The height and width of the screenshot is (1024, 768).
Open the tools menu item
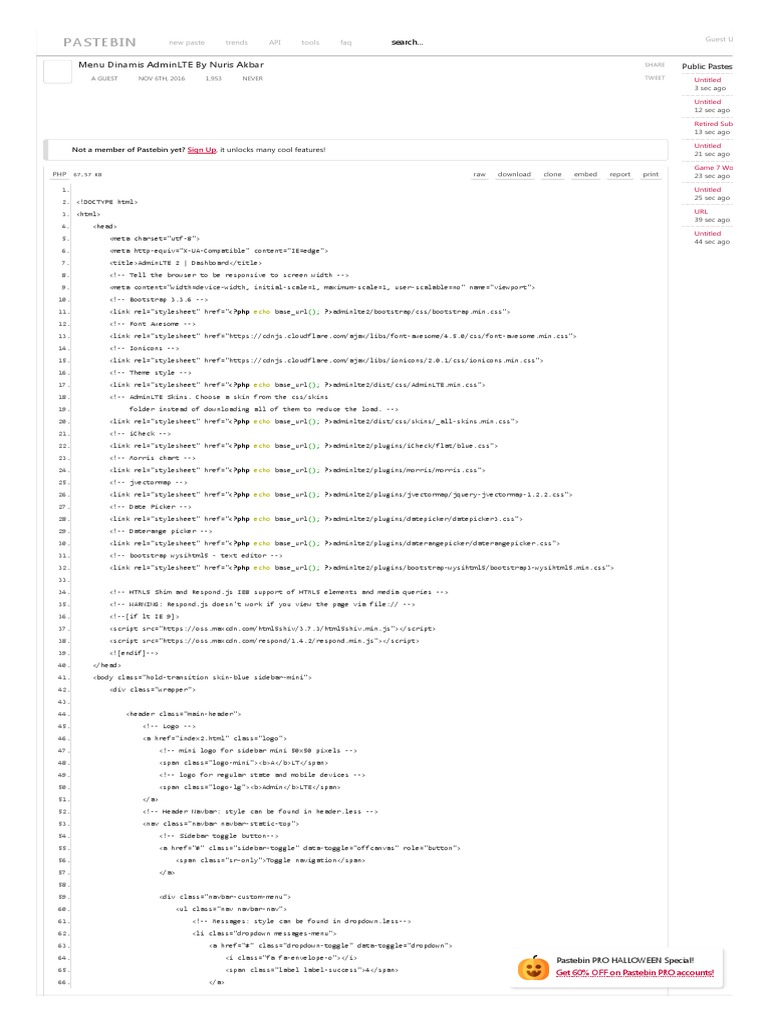pos(310,42)
